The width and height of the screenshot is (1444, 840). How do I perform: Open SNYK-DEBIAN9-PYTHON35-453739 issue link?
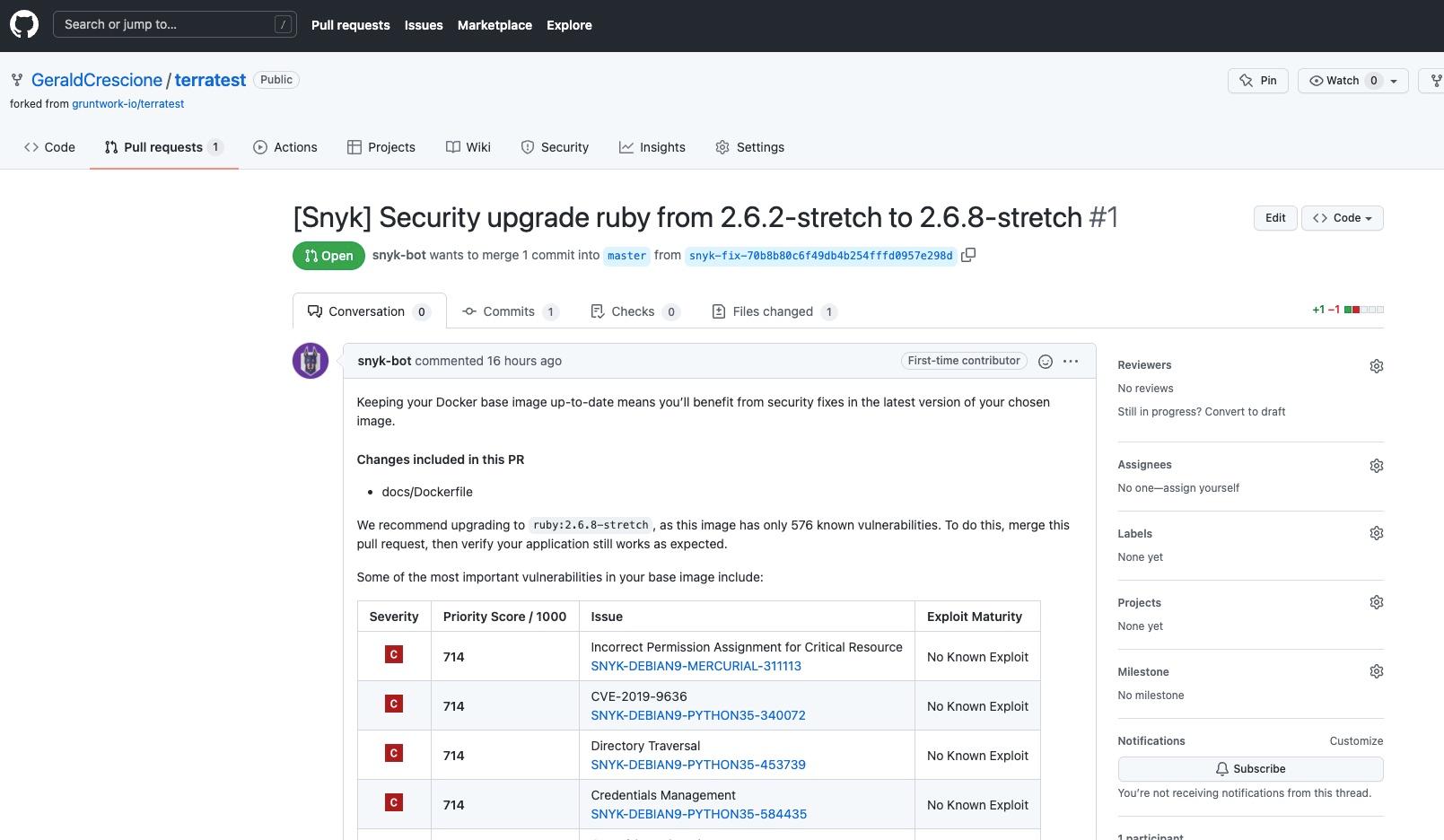(698, 765)
